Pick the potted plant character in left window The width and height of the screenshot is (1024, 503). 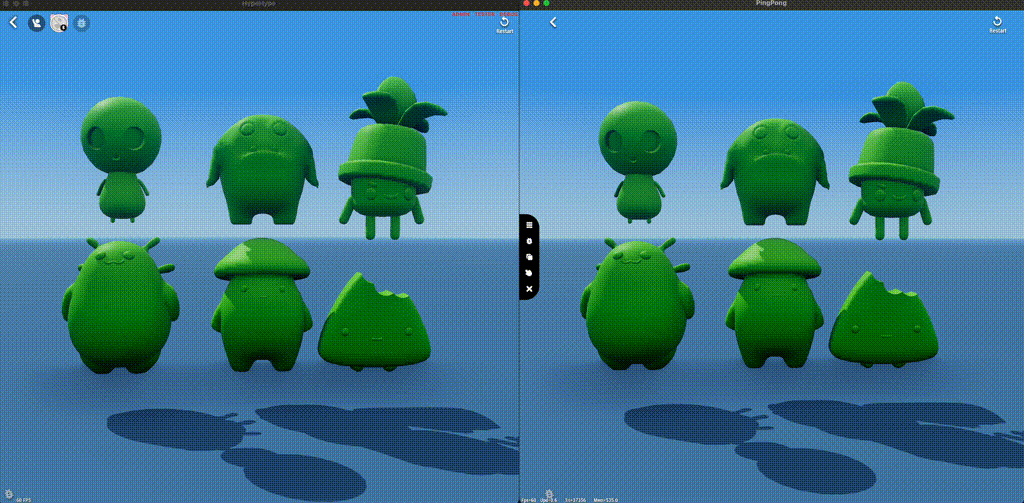click(x=385, y=160)
